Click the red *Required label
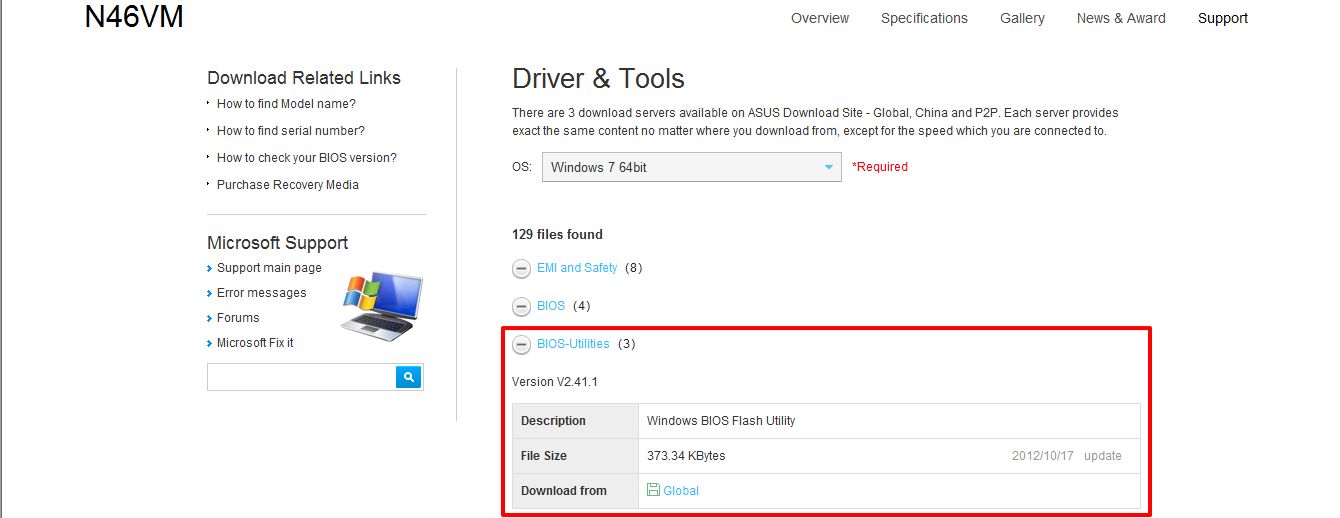The image size is (1340, 518). coord(880,167)
